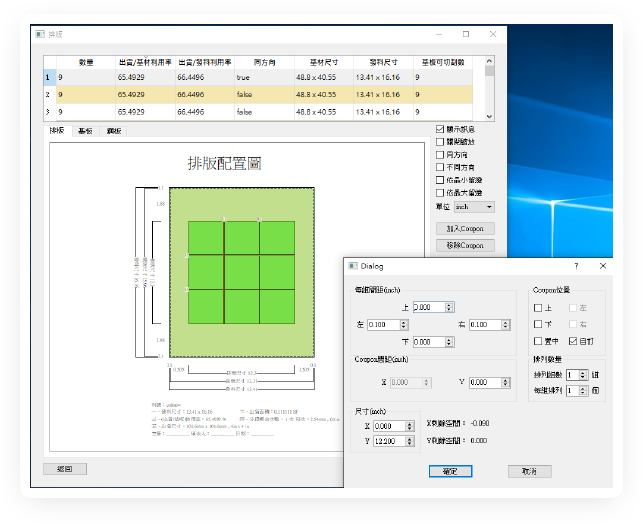643x524 pixels.
Task: Click the 上 margin spinner arrows
Action: 450,308
